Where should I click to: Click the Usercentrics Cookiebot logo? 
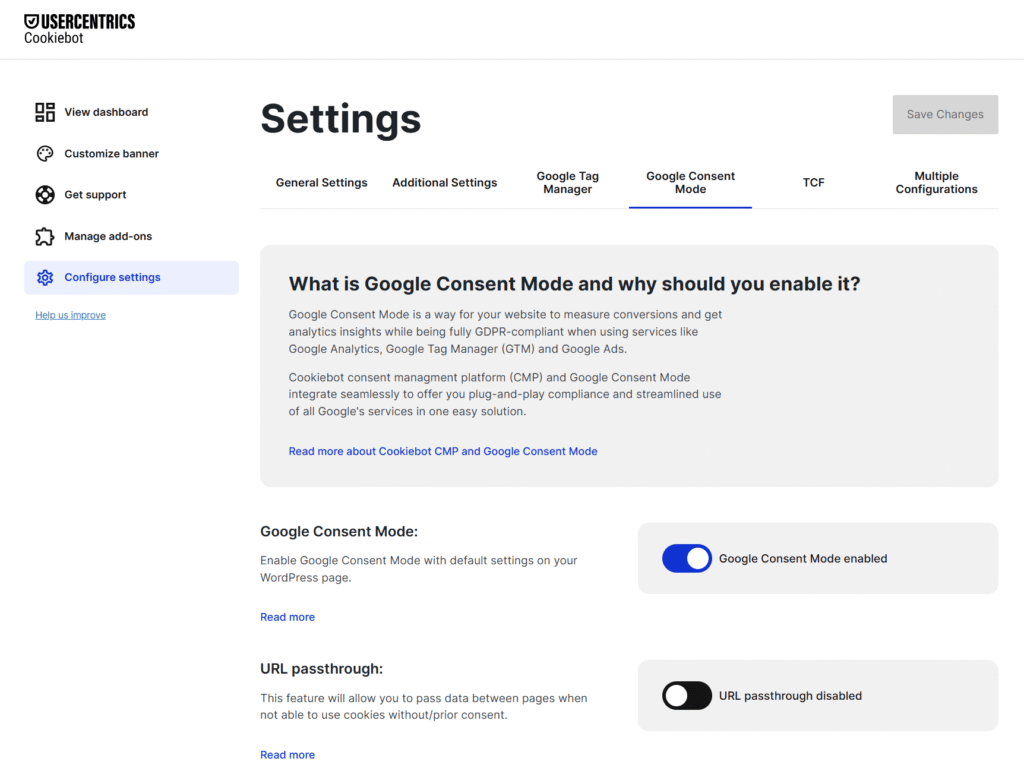[x=79, y=29]
